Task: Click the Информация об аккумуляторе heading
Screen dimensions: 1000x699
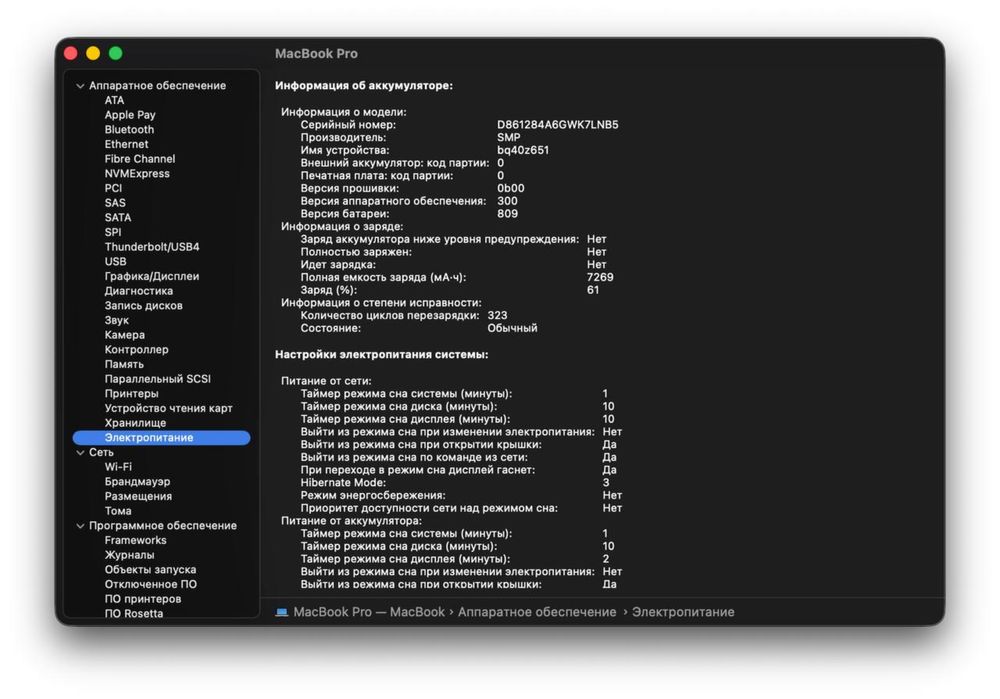Action: pyautogui.click(x=364, y=85)
